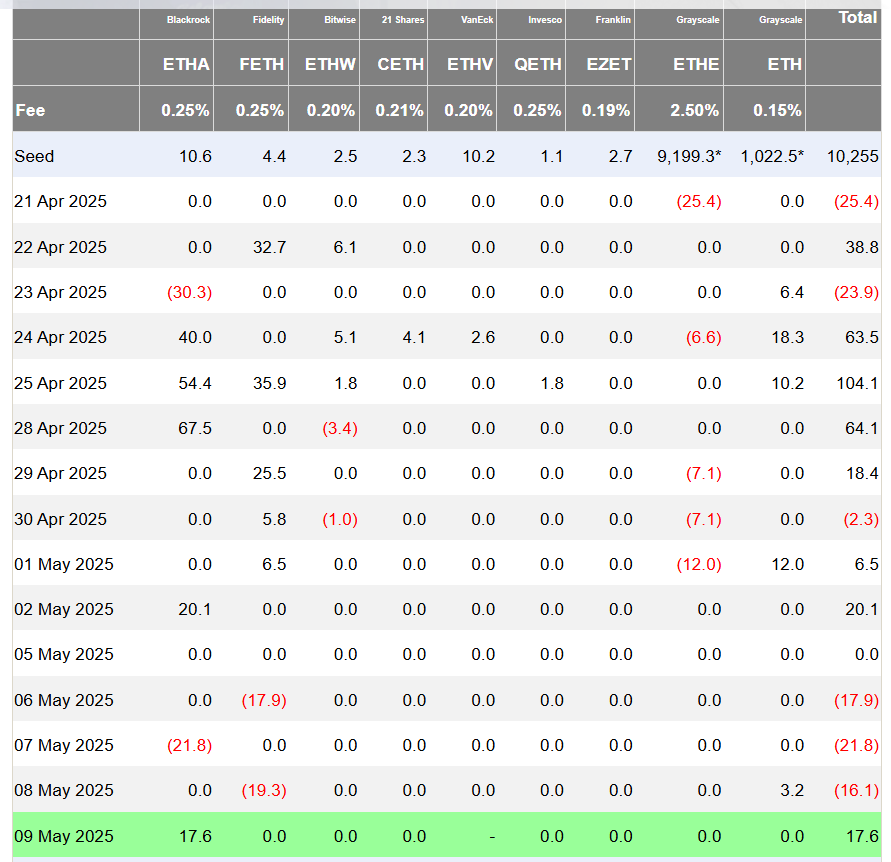Select the (1.0) ETHW outflow
This screenshot has width=891, height=862.
tap(340, 519)
